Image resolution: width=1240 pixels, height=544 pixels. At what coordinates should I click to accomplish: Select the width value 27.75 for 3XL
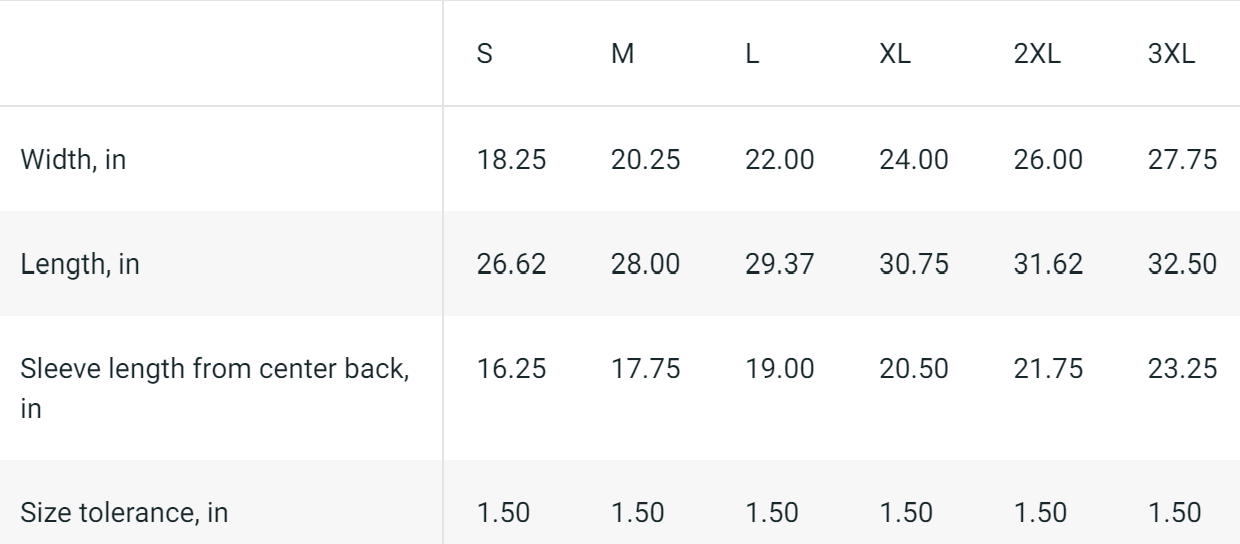[x=1184, y=160]
